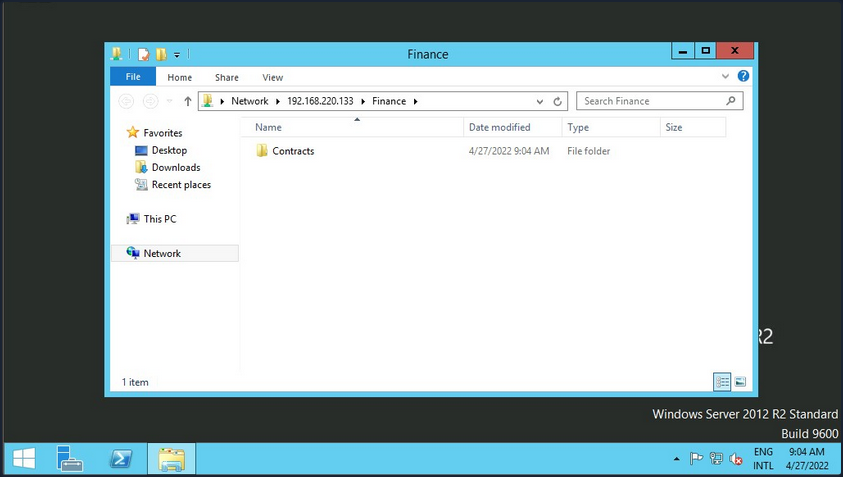This screenshot has height=477, width=843.
Task: Show hidden tray icons
Action: tap(677, 459)
